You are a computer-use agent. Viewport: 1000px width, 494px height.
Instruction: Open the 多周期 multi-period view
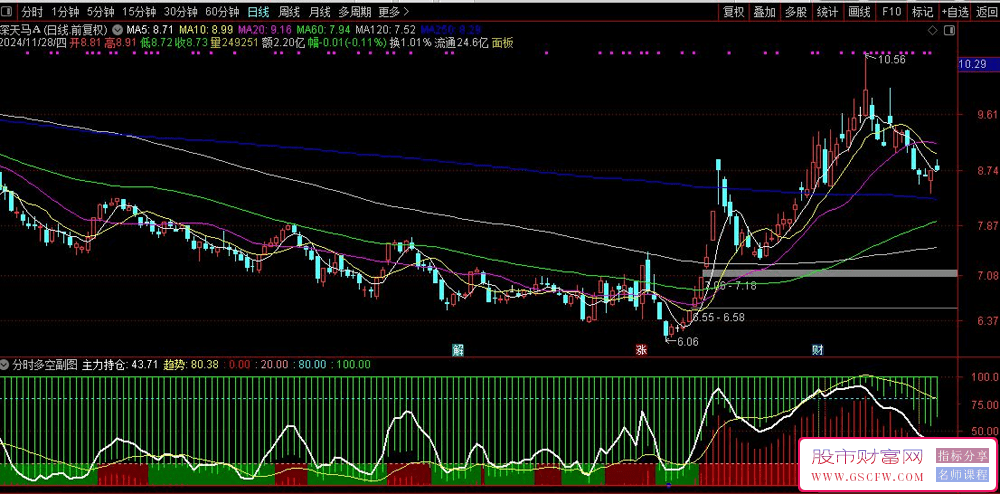354,11
